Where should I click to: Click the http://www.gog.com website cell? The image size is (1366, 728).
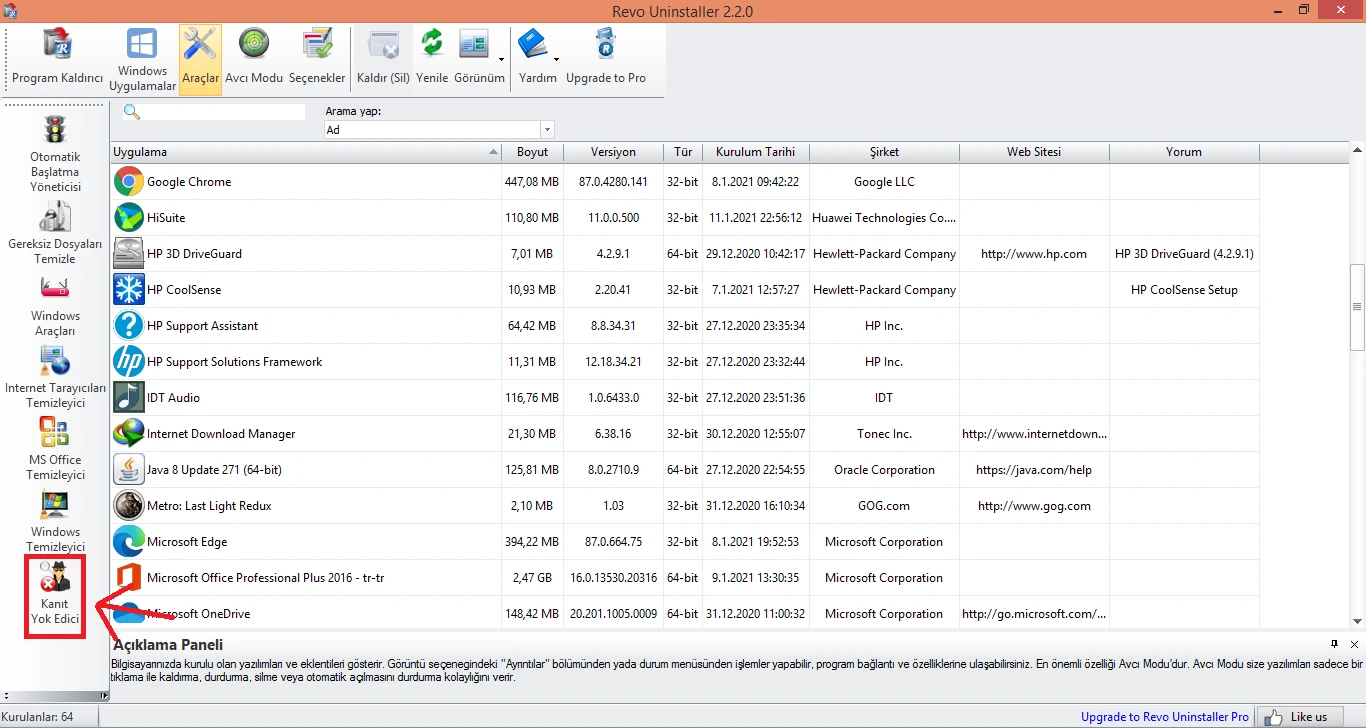[x=1034, y=506]
